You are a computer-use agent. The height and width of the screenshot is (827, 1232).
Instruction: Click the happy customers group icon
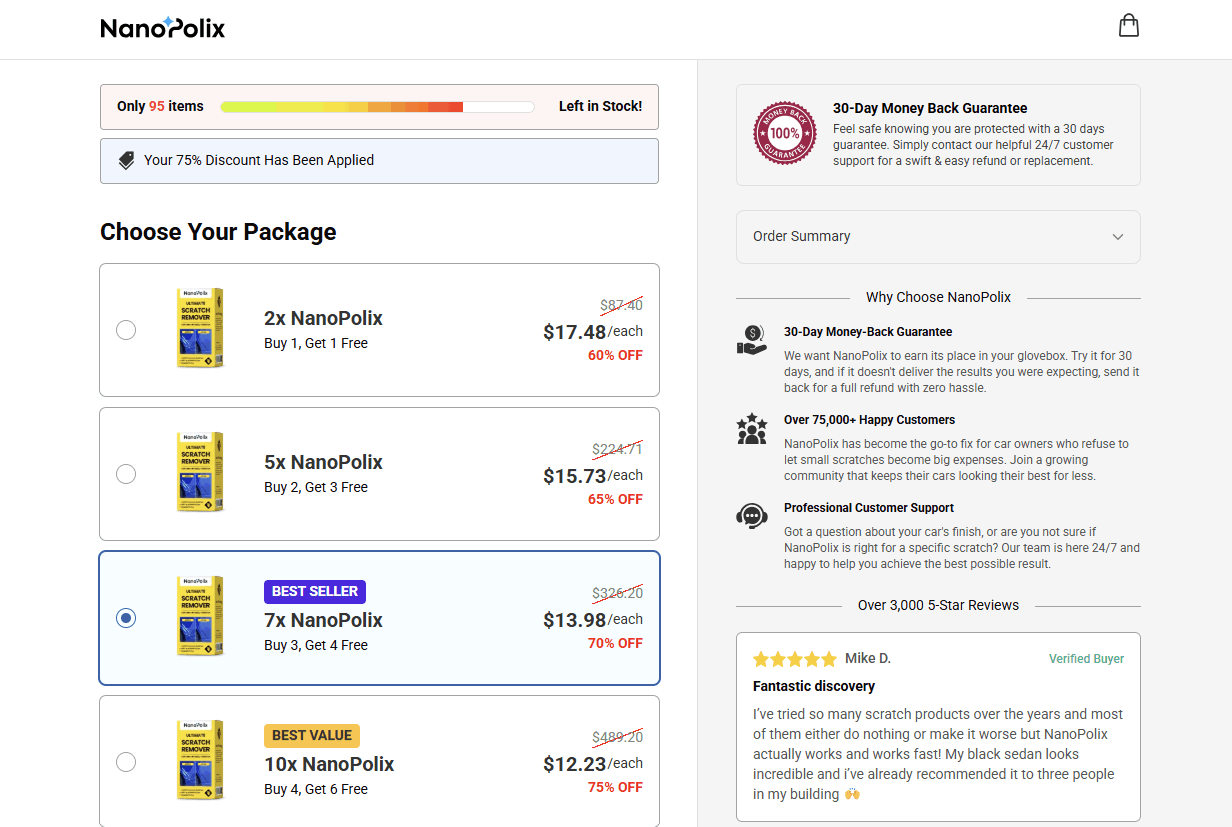(x=751, y=429)
